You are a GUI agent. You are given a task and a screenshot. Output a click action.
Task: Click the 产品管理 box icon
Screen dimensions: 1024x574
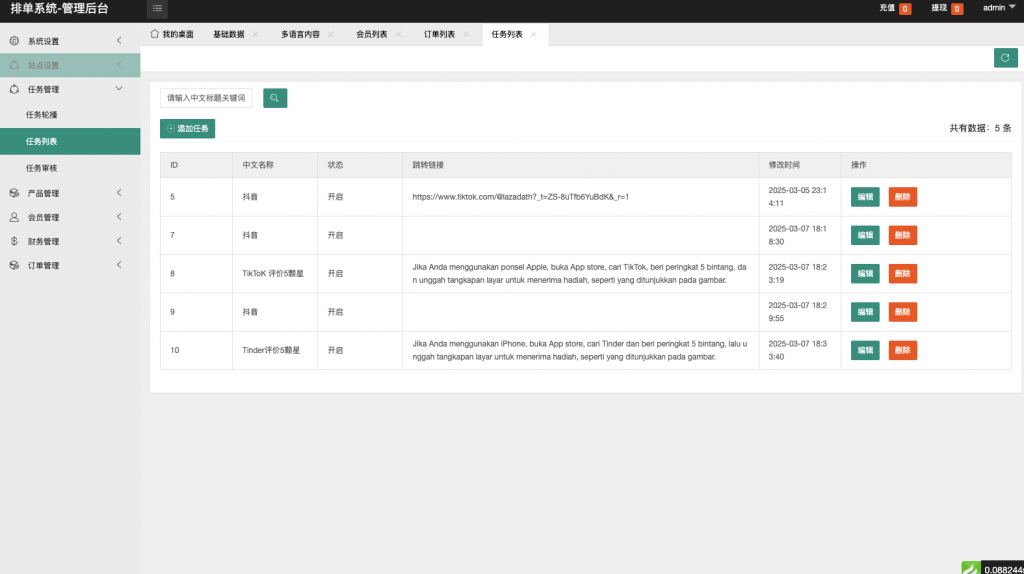click(x=14, y=193)
